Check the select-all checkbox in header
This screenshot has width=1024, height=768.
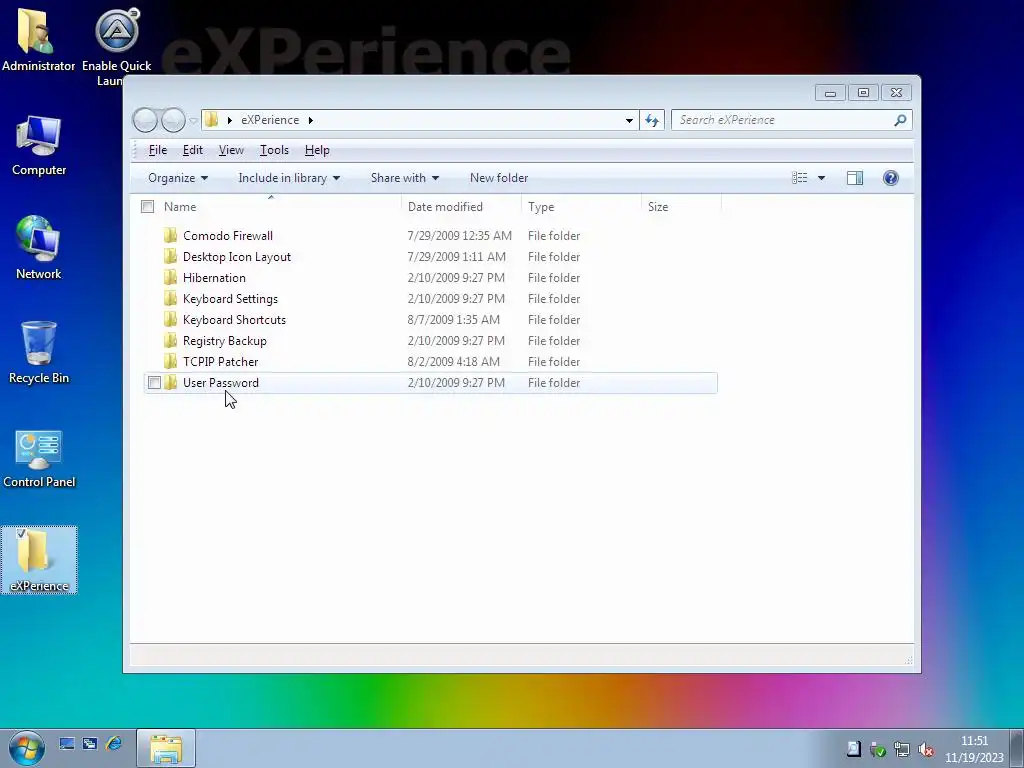coord(148,206)
